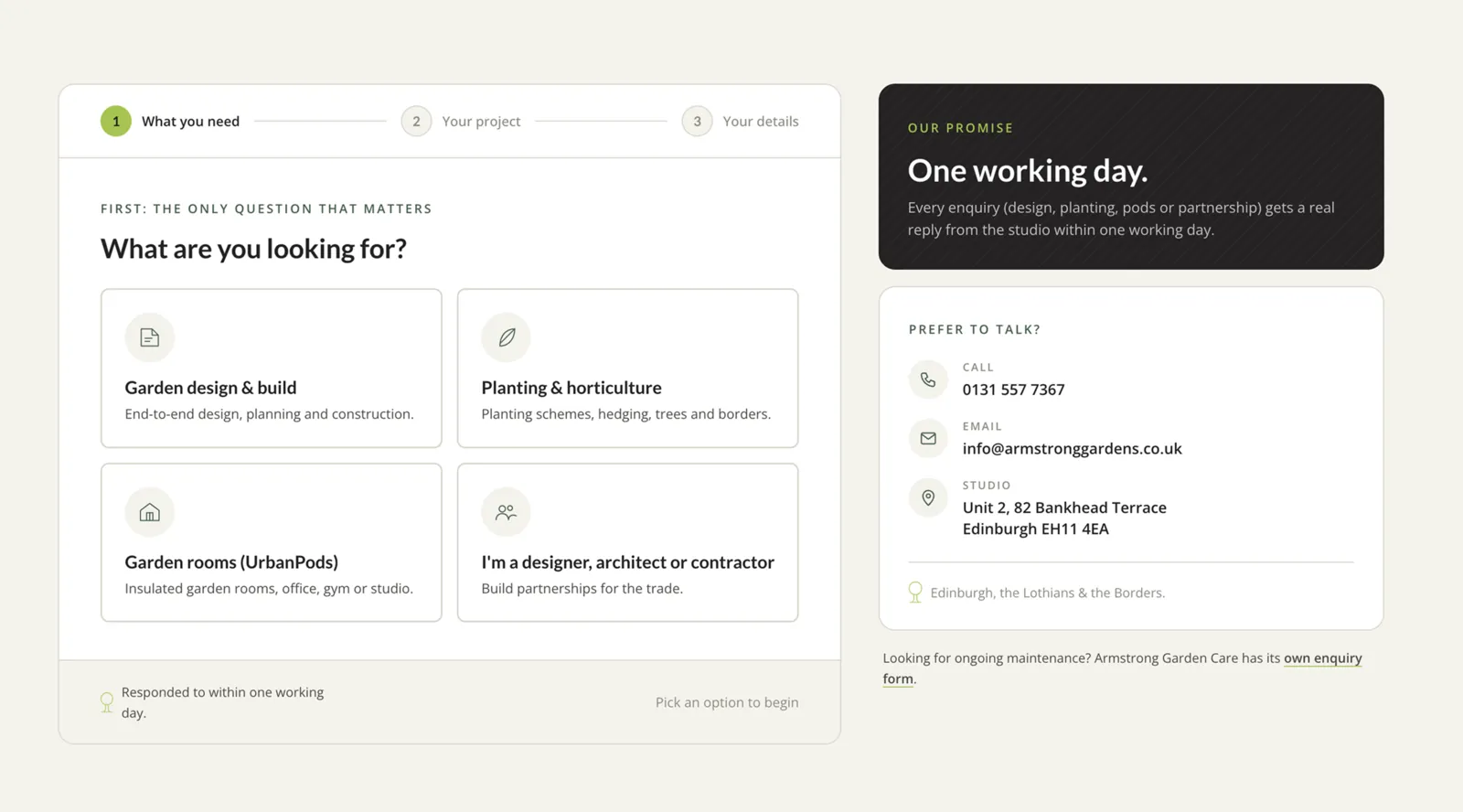
Task: Click the phone icon beside Call
Action: pos(928,379)
